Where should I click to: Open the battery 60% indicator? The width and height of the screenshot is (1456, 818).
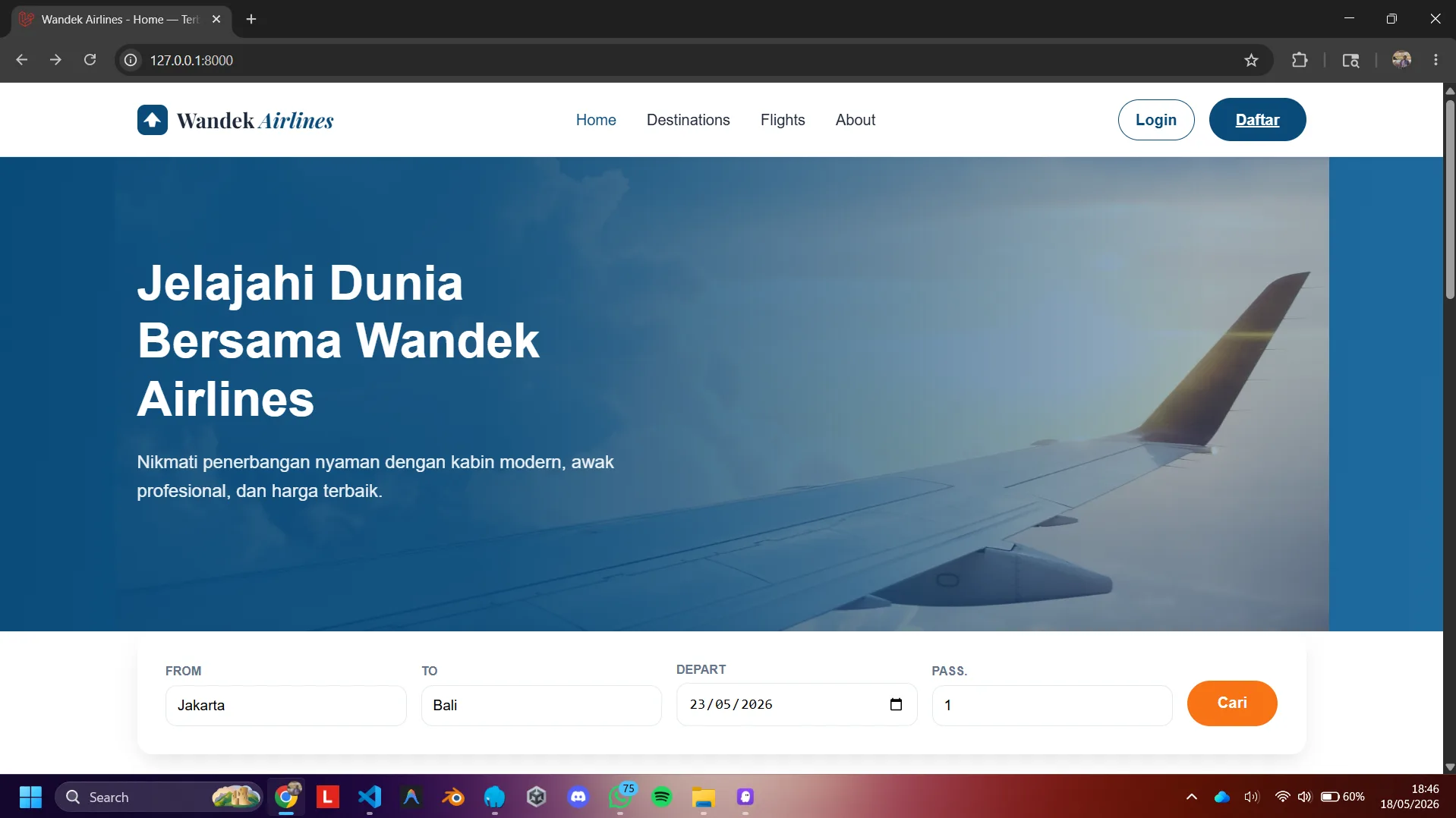[1342, 797]
